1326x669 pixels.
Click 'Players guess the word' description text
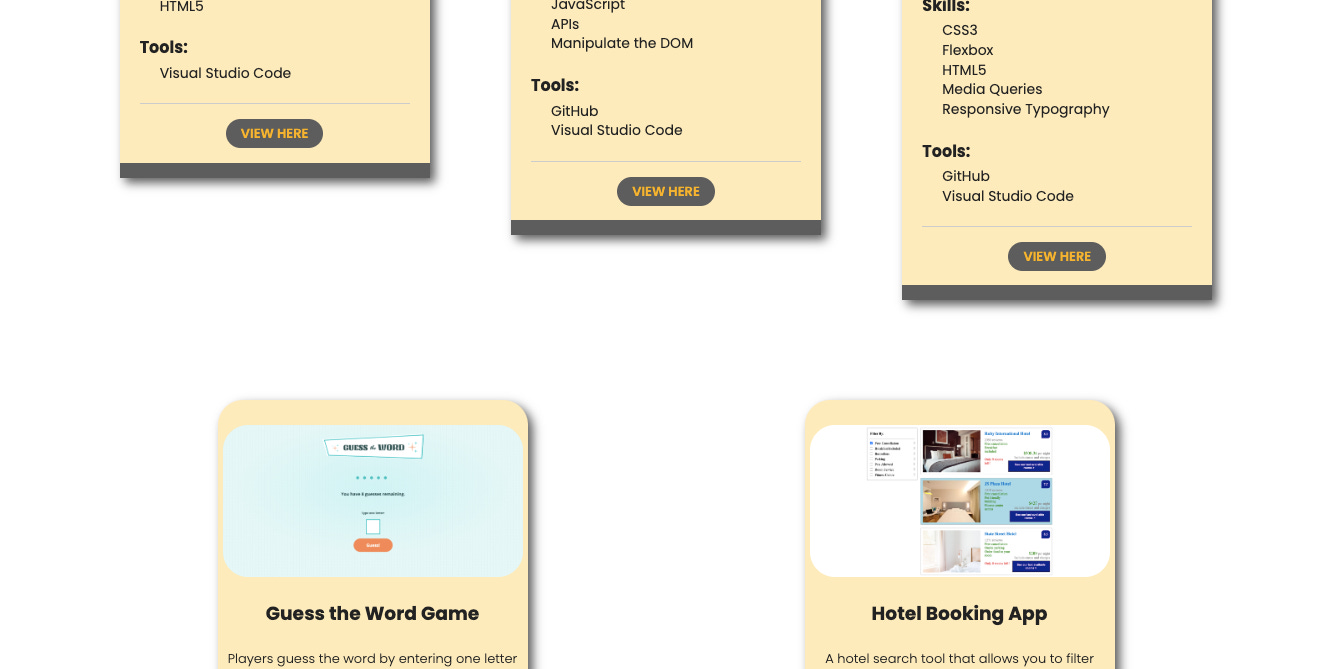372,659
